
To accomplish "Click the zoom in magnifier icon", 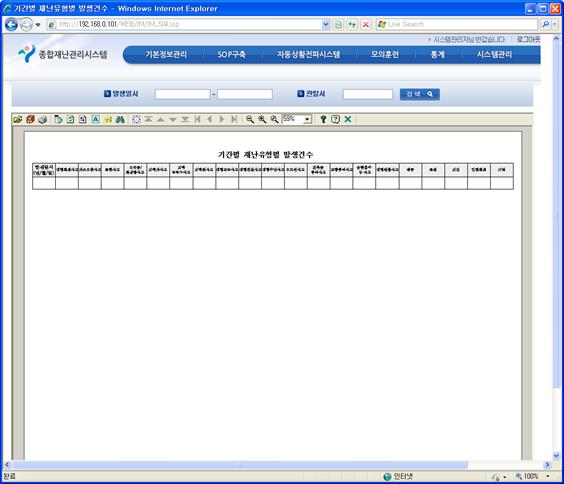I will point(262,119).
